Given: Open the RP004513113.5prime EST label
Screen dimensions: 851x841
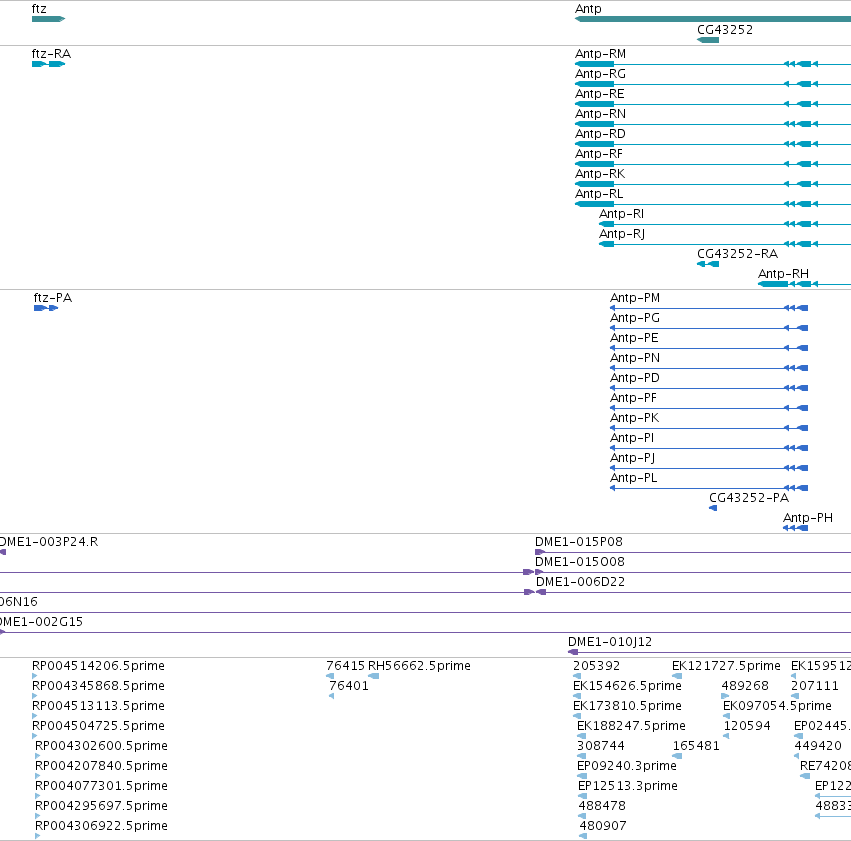Looking at the screenshot, I should [x=98, y=706].
